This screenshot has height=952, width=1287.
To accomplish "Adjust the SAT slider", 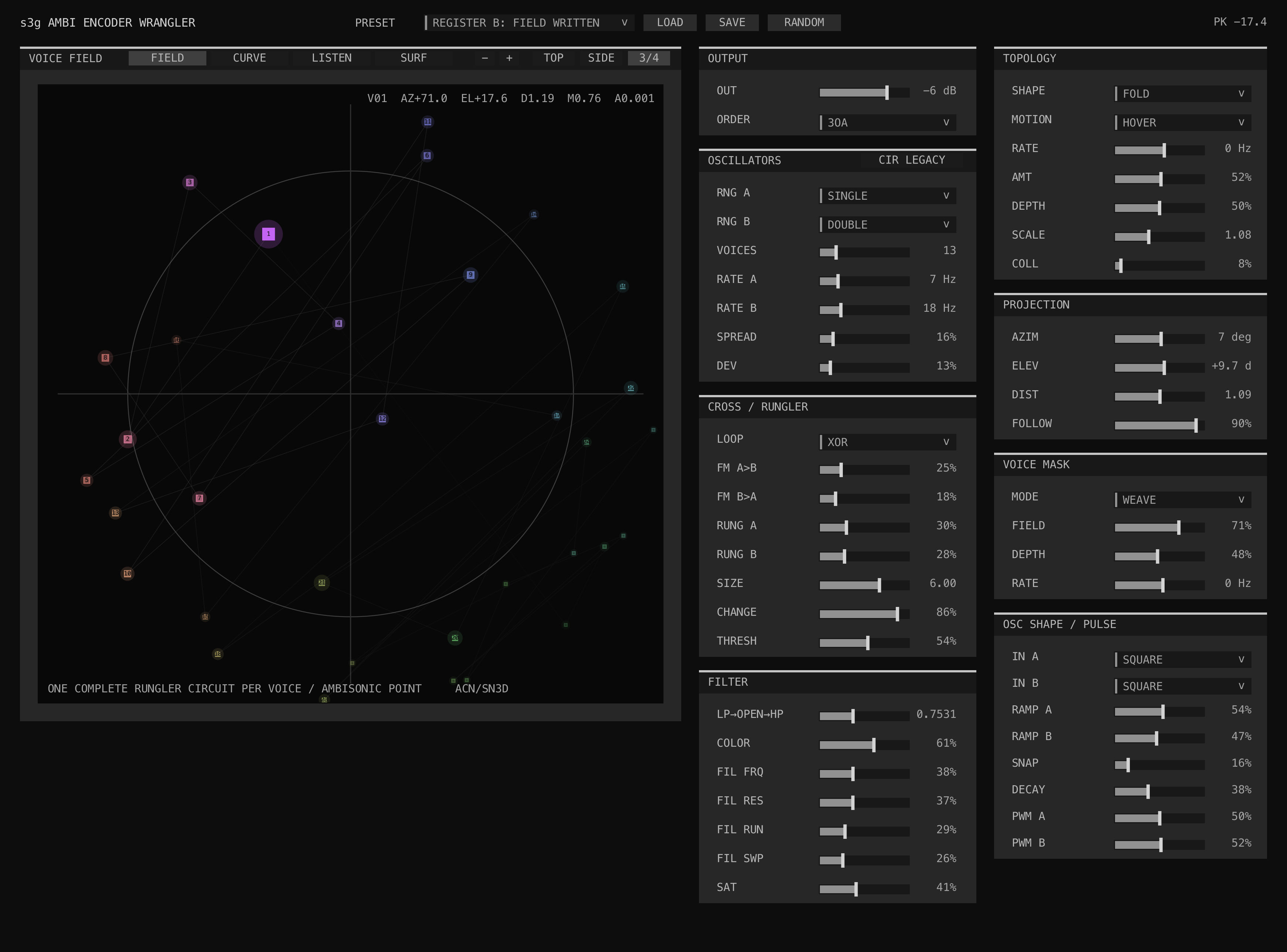I will point(864,889).
